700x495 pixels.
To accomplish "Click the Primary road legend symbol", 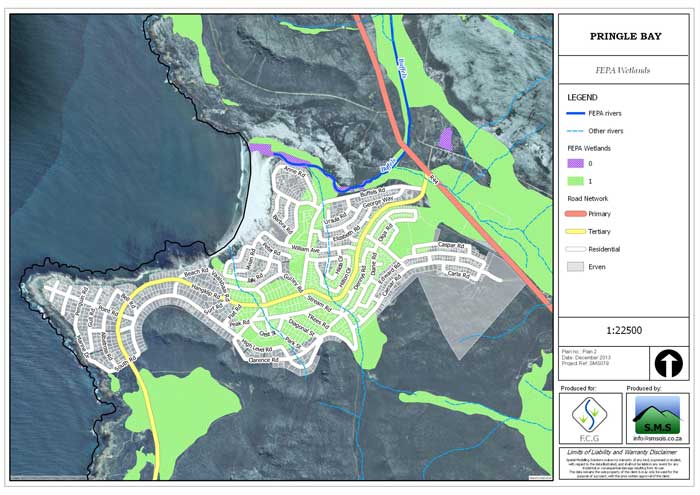I will [575, 214].
